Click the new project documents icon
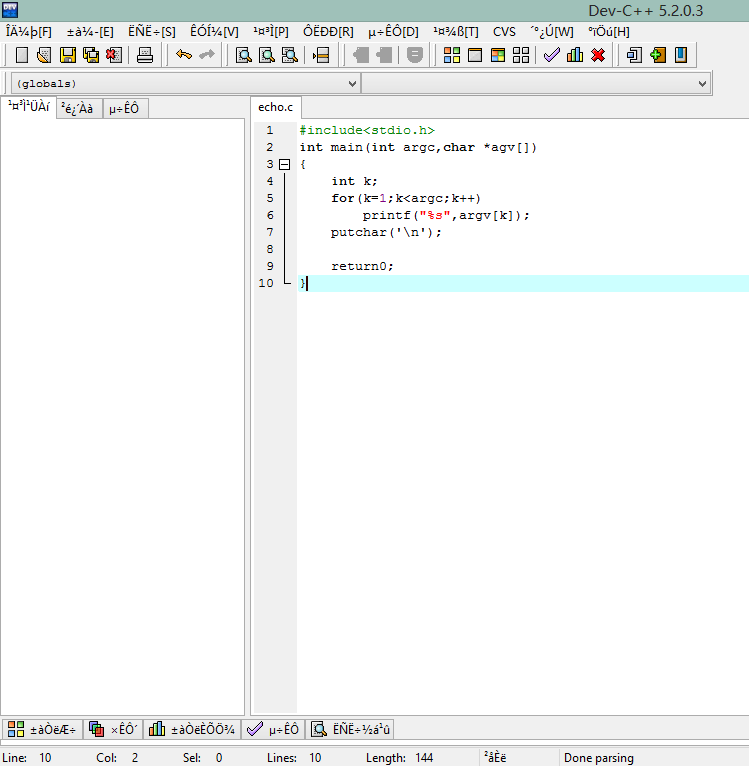Viewport: 749px width, 766px height. coord(634,55)
